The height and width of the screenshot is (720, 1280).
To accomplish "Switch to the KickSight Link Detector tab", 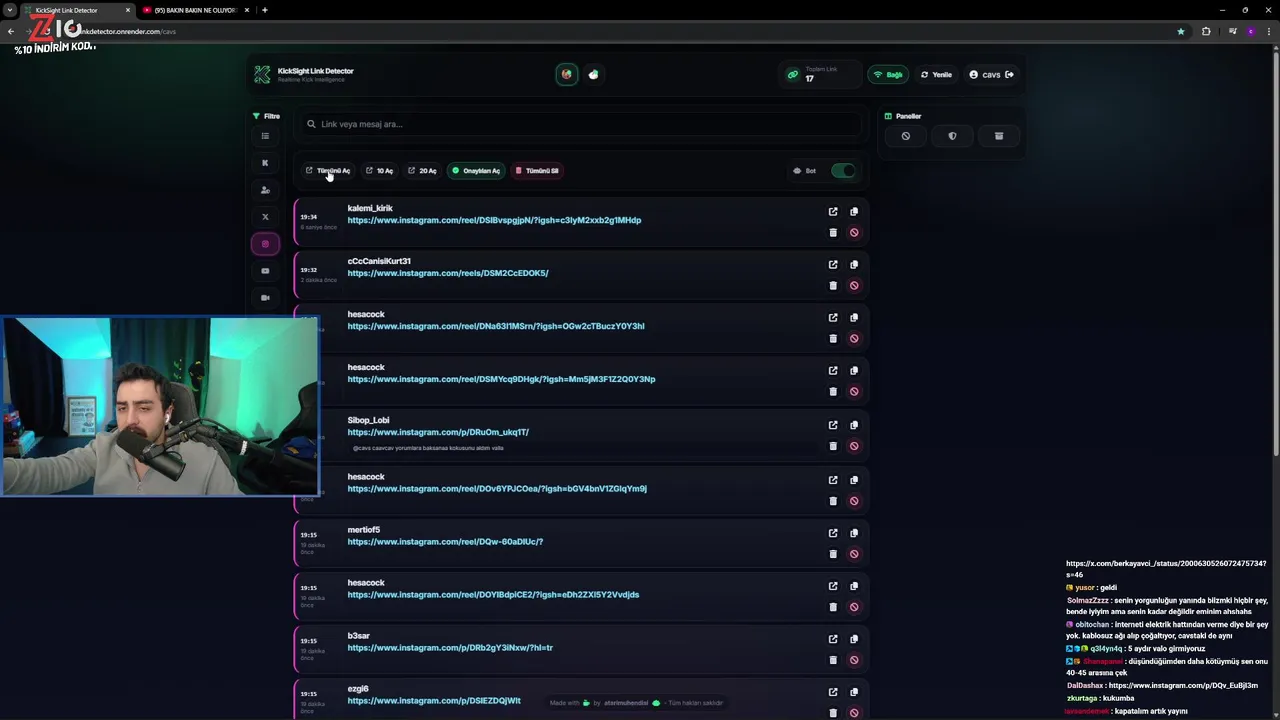I will click(78, 10).
